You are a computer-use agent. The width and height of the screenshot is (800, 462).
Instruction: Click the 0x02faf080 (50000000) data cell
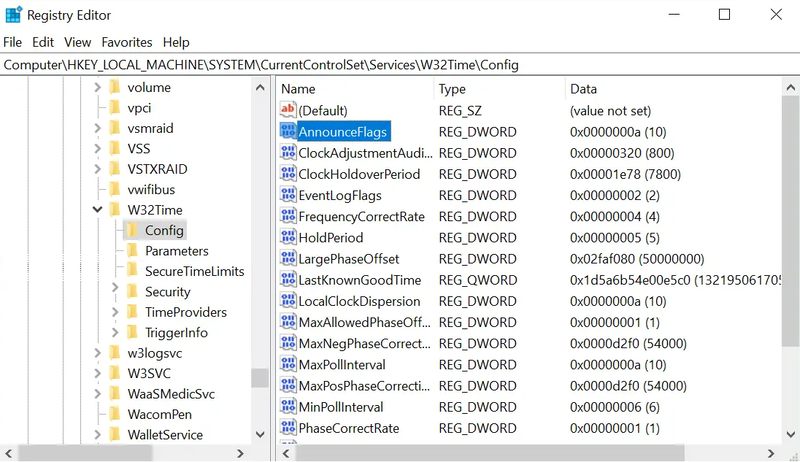637,259
